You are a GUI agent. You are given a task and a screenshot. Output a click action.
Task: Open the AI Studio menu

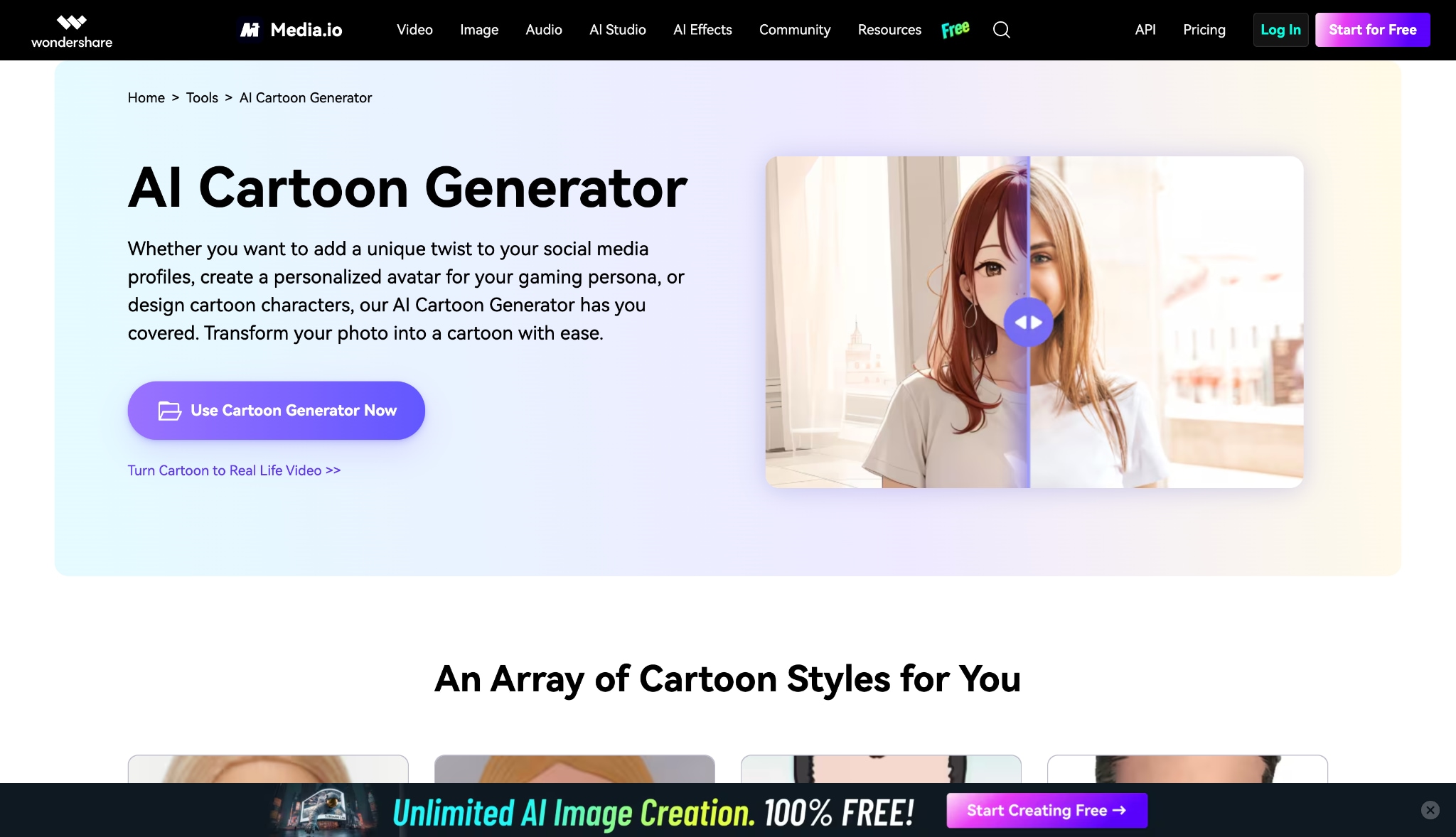(x=618, y=30)
